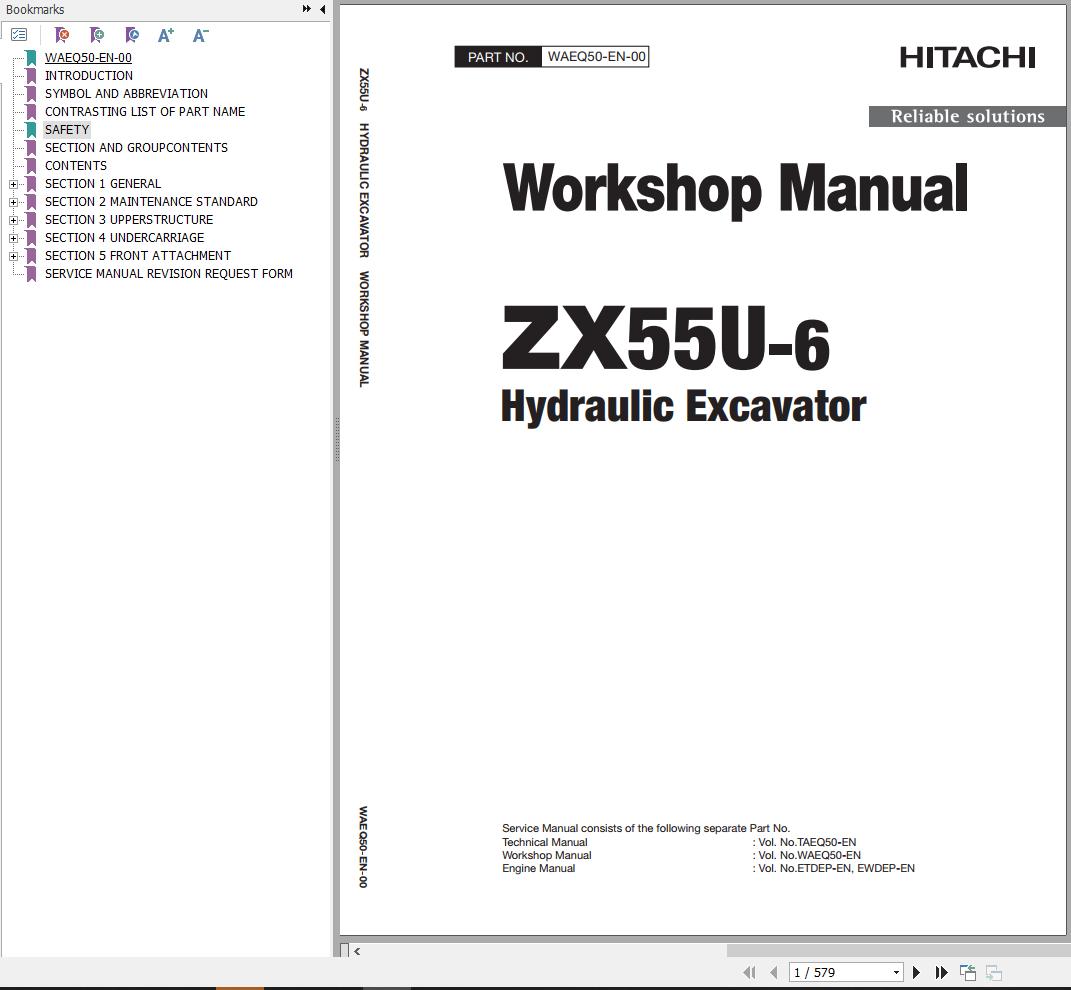Open the WAEQ50-EN-00 bookmark
This screenshot has height=990, width=1071.
(x=88, y=57)
